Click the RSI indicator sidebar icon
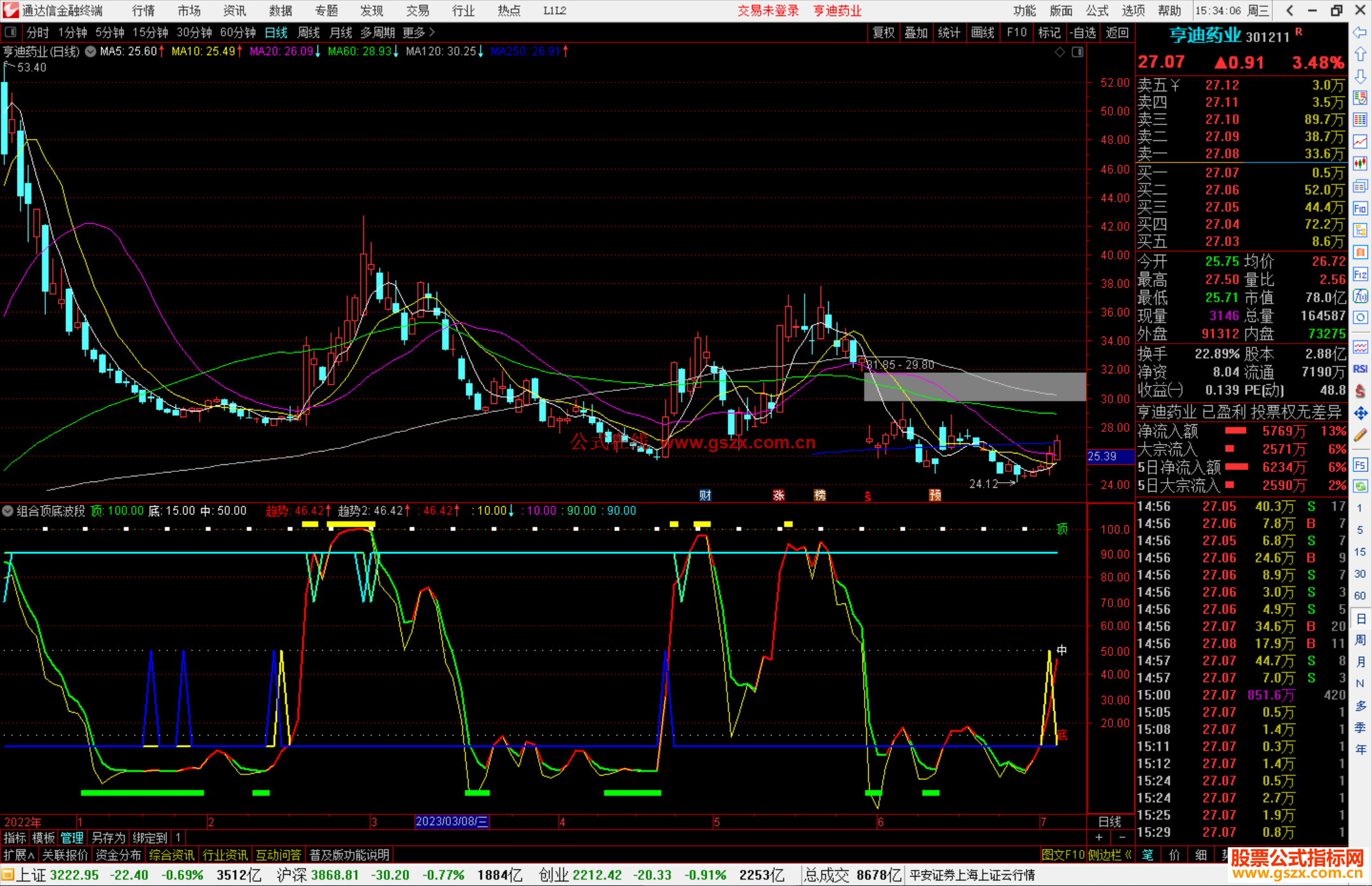 tap(1360, 369)
